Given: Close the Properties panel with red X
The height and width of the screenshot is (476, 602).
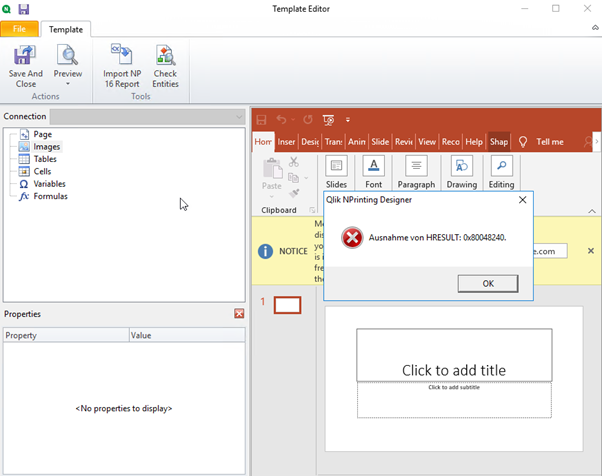Looking at the screenshot, I should point(239,314).
